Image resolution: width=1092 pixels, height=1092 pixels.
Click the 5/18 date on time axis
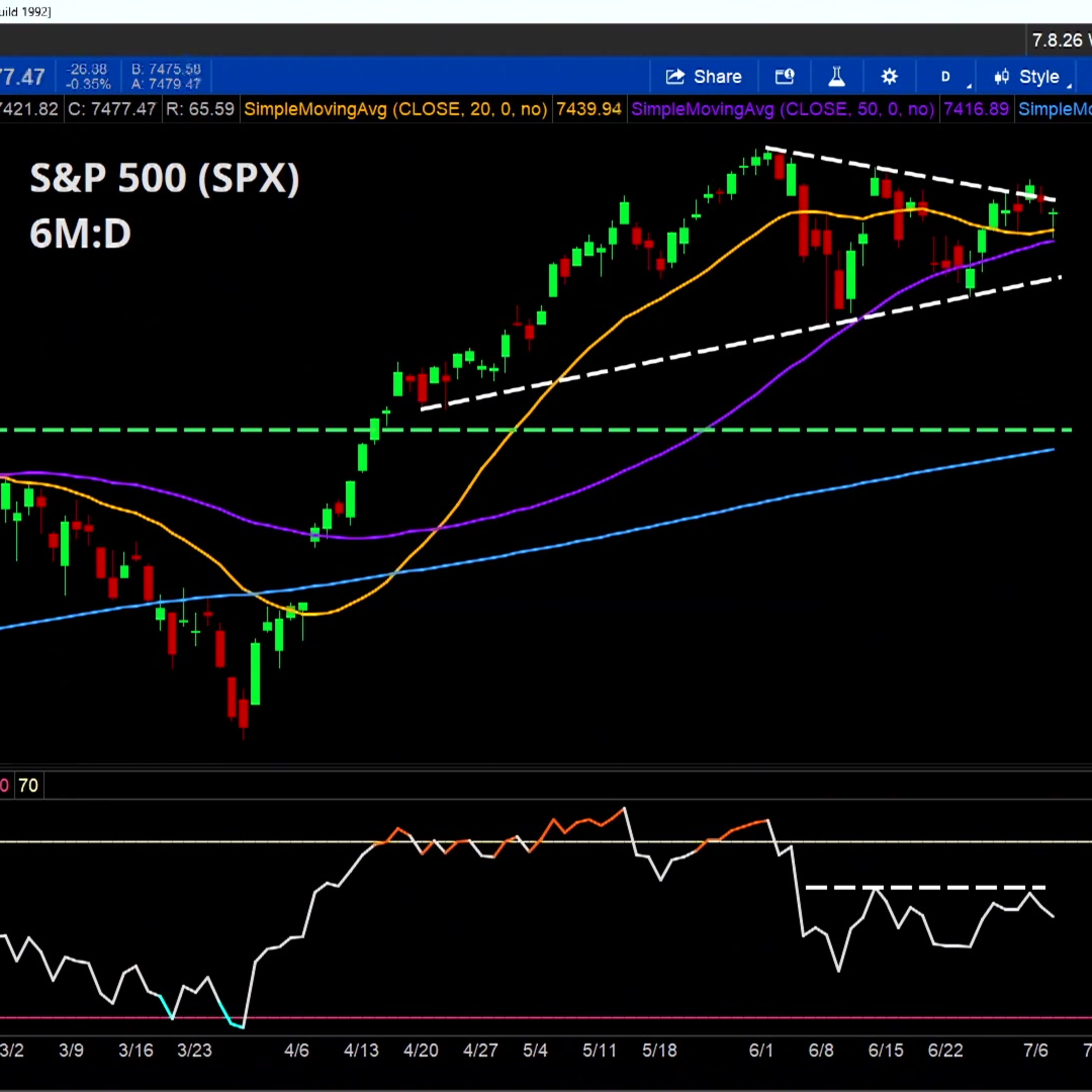click(660, 1050)
